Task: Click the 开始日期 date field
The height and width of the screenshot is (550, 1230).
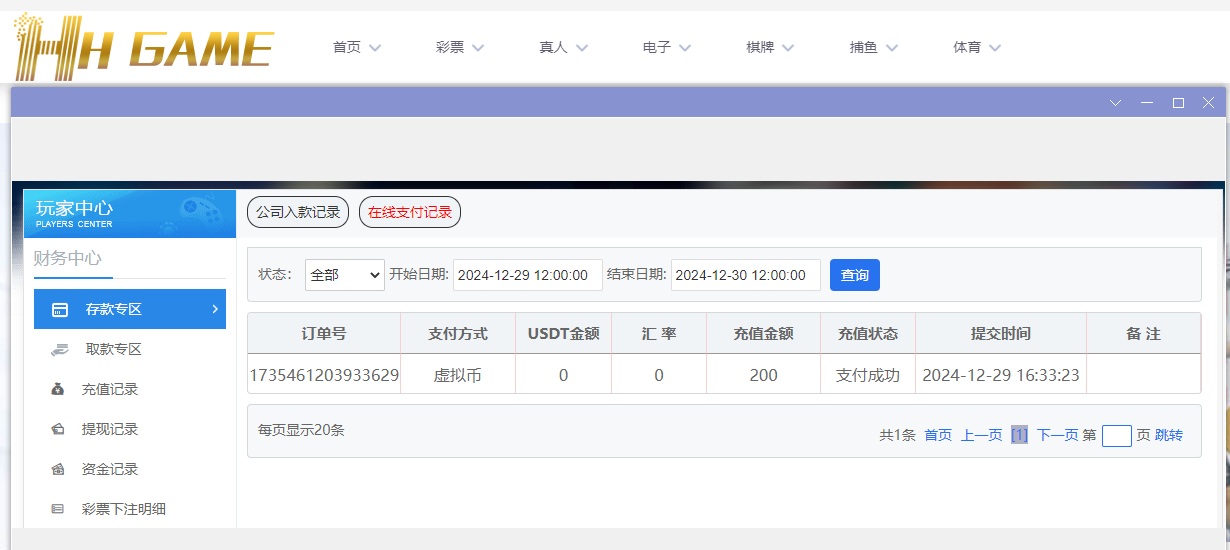Action: pyautogui.click(x=527, y=275)
